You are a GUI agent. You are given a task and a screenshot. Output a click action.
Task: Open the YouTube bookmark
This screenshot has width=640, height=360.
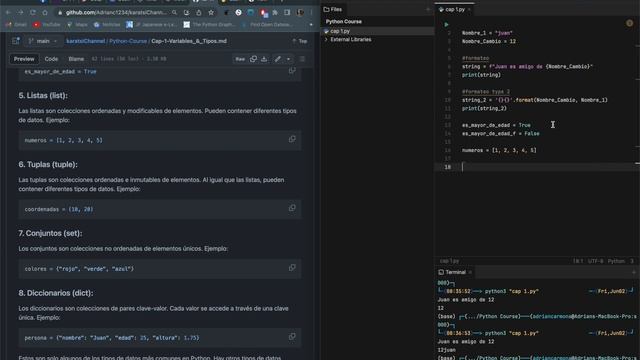[47, 24]
